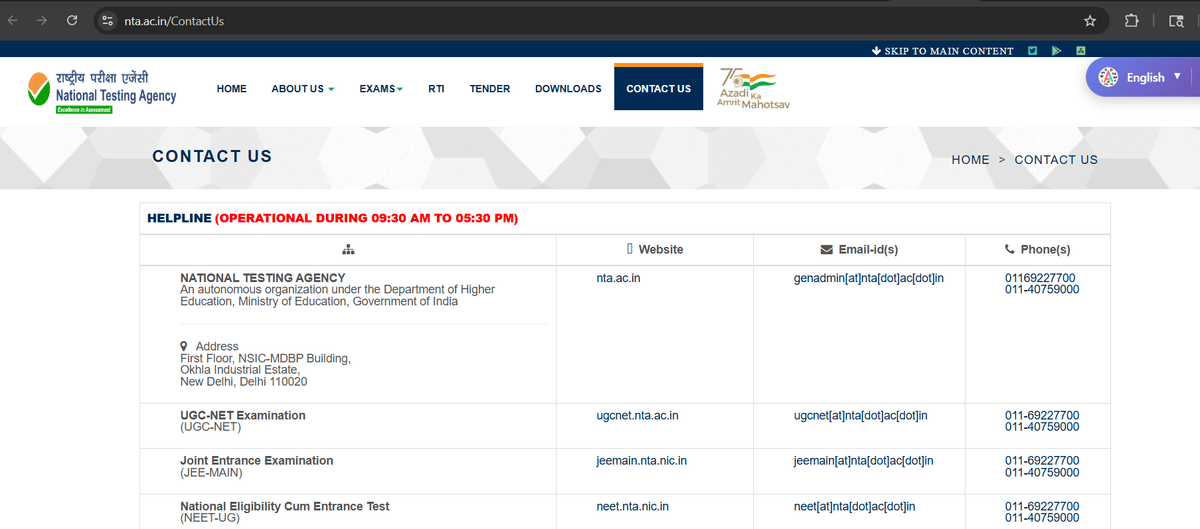The image size is (1200, 529).
Task: Open site information icon in address bar
Action: click(x=108, y=20)
